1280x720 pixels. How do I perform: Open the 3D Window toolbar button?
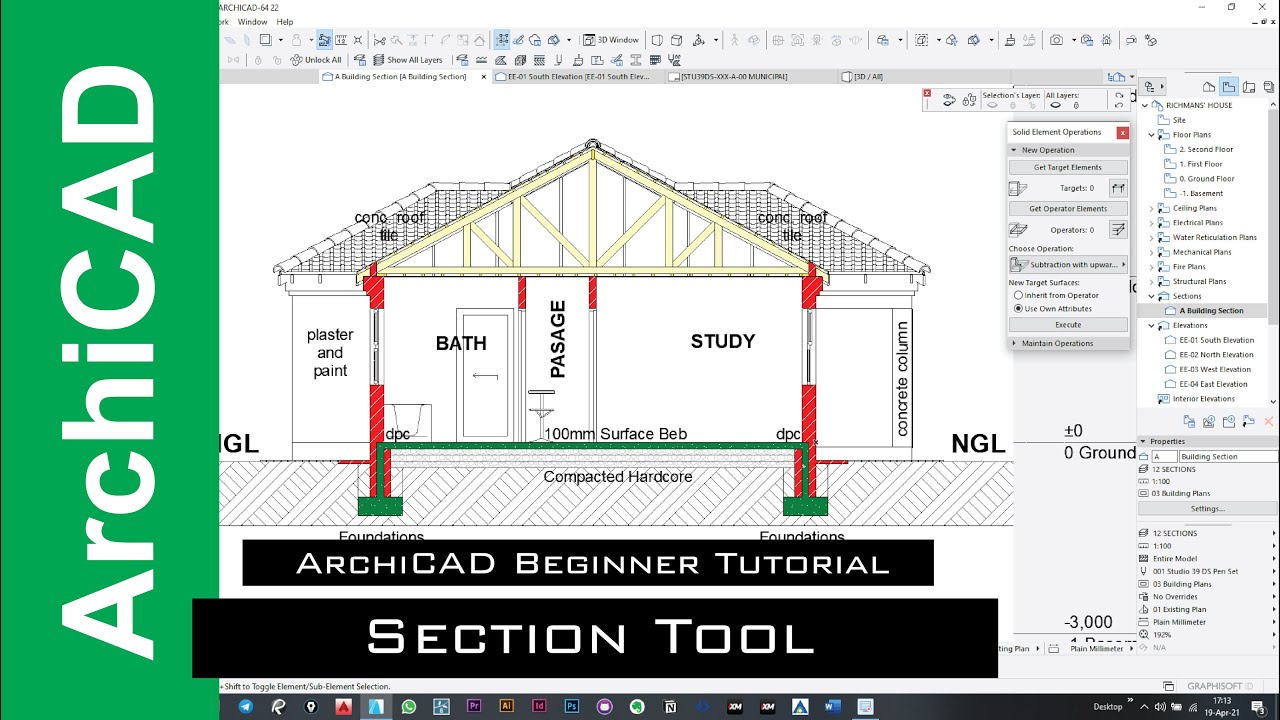pyautogui.click(x=611, y=40)
